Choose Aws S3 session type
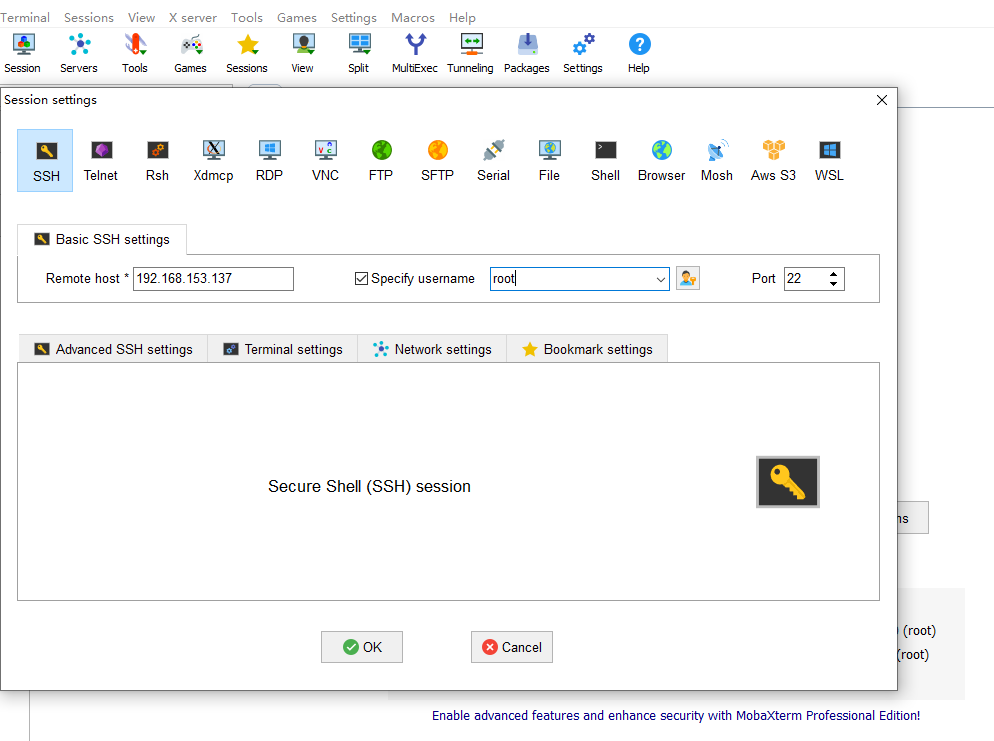The width and height of the screenshot is (994, 741). click(773, 160)
